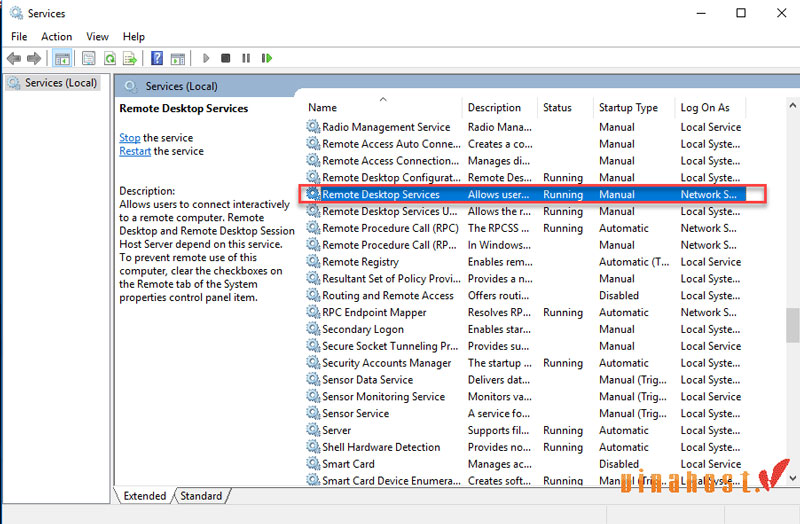Select Sensor Data Service row
The height and width of the screenshot is (524, 800).
tap(524, 380)
